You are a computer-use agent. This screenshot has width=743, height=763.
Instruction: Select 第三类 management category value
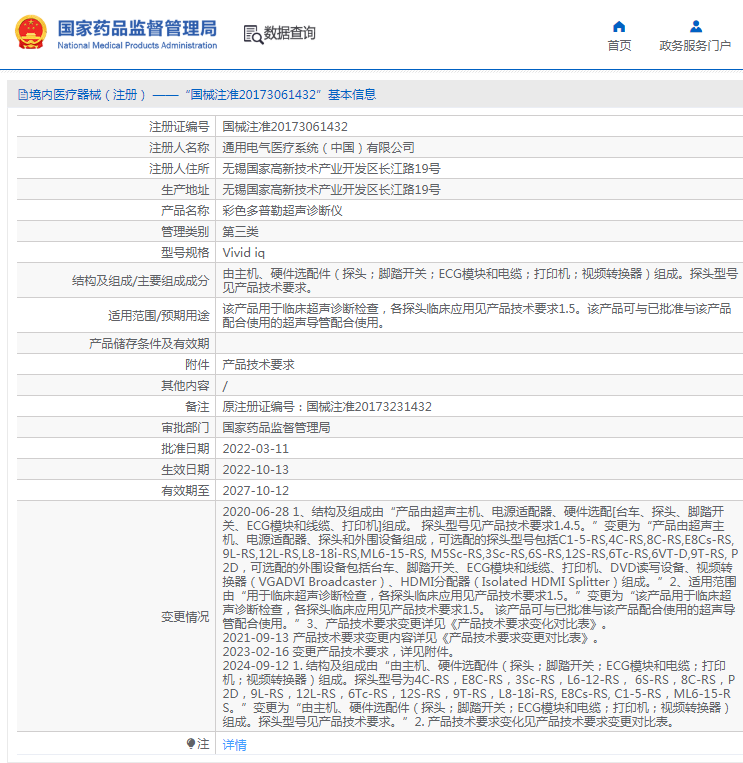[240, 231]
